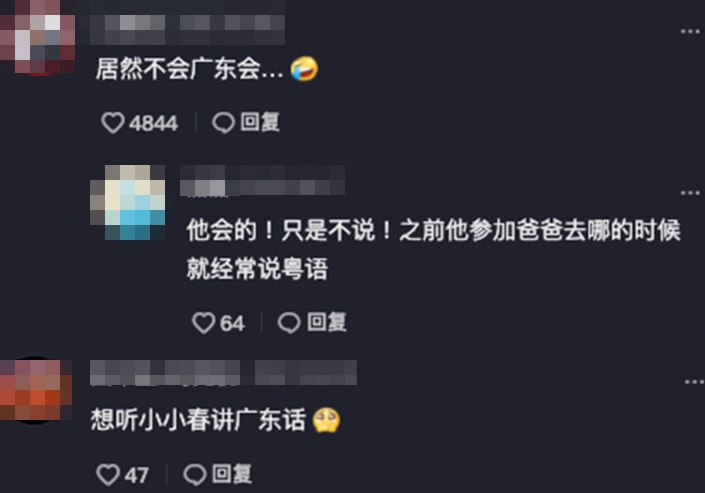705x493 pixels.
Task: Like the comment with 47 likes
Action: tap(108, 475)
